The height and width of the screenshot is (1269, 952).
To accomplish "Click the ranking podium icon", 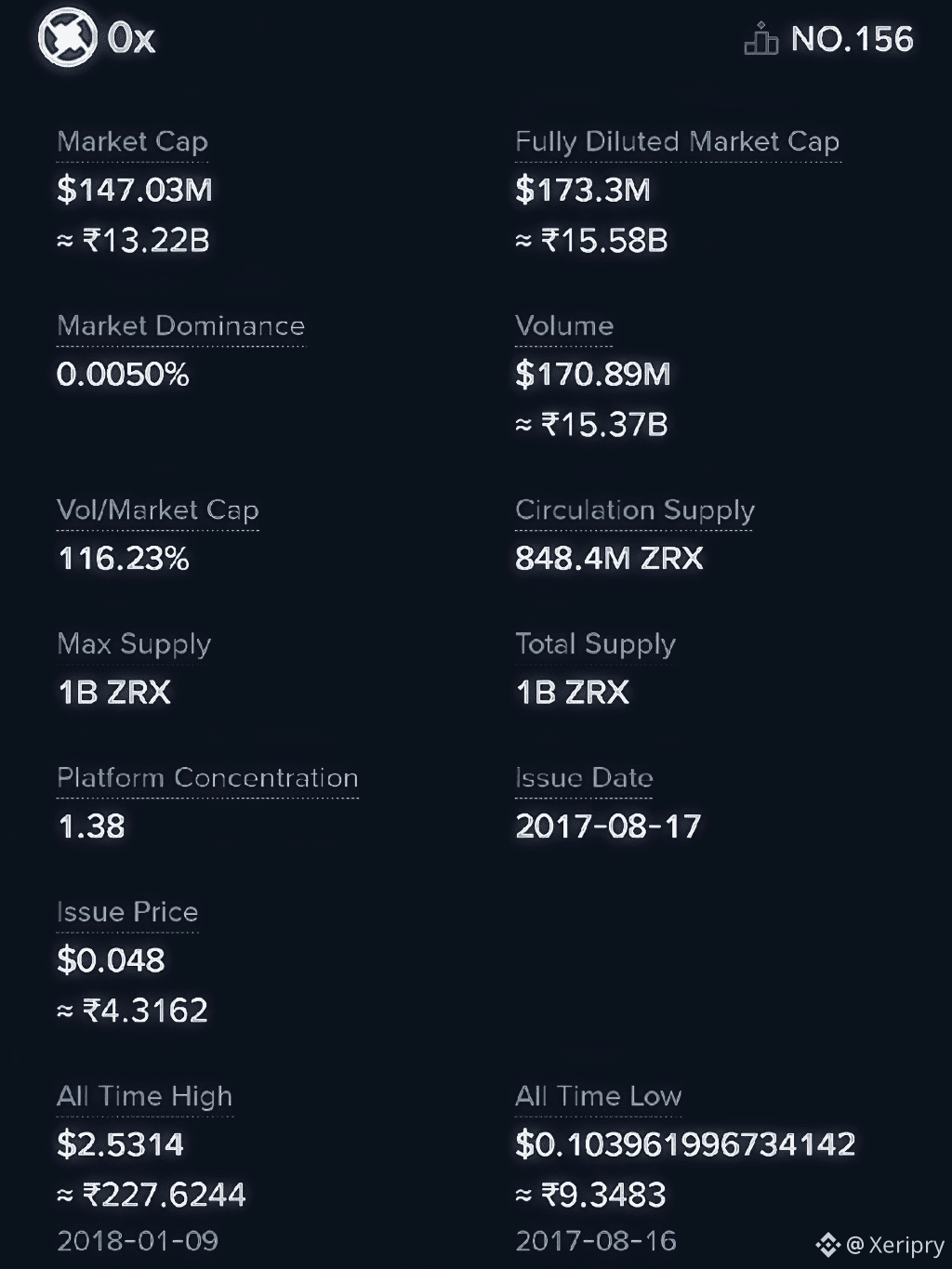I will click(760, 39).
